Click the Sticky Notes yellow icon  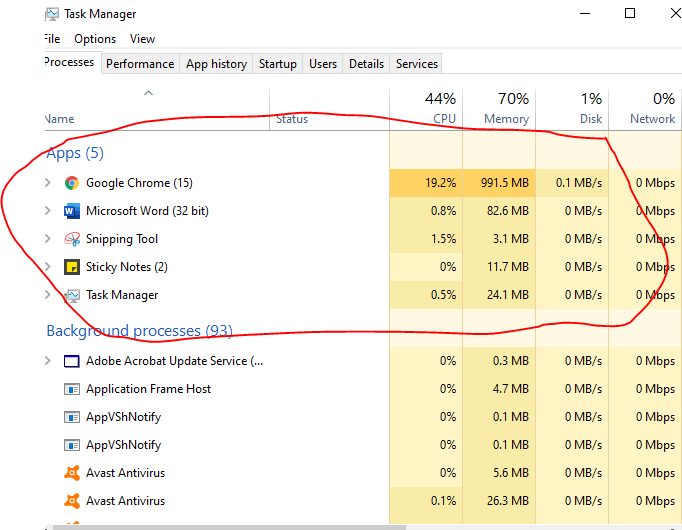tap(72, 267)
